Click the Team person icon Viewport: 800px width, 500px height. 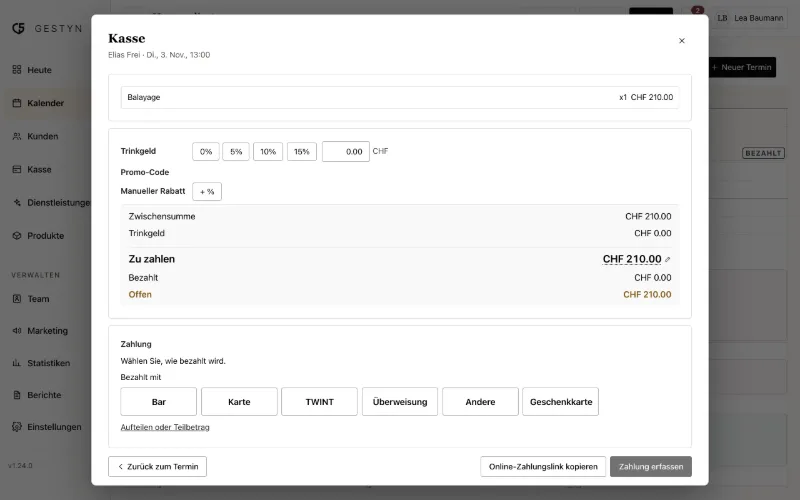coord(17,299)
